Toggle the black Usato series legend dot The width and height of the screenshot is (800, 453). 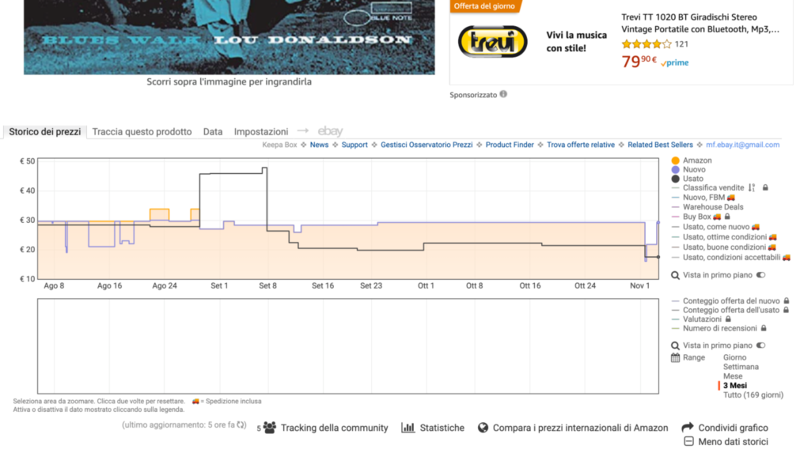click(x=676, y=179)
